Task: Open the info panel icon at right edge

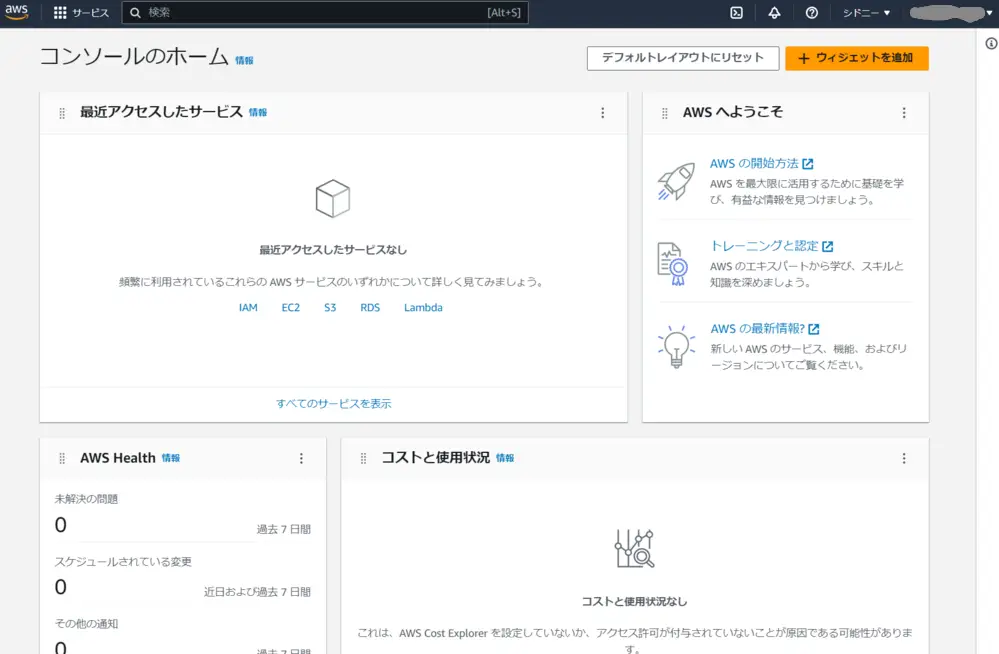Action: [x=991, y=43]
